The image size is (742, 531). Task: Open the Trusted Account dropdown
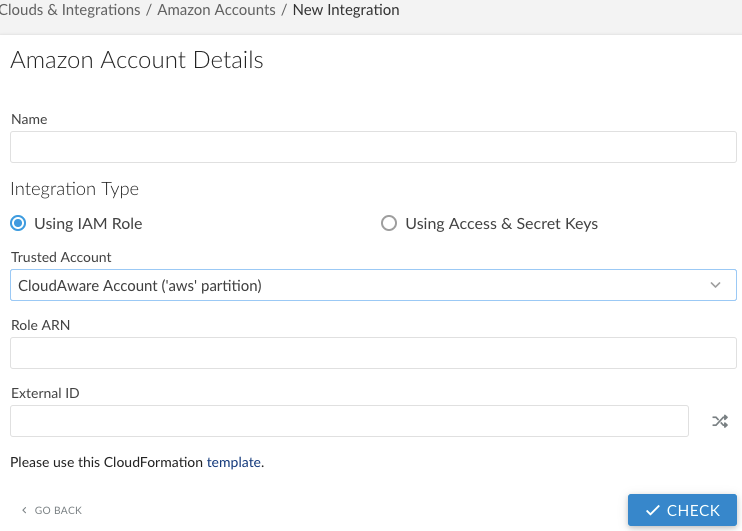pos(360,285)
